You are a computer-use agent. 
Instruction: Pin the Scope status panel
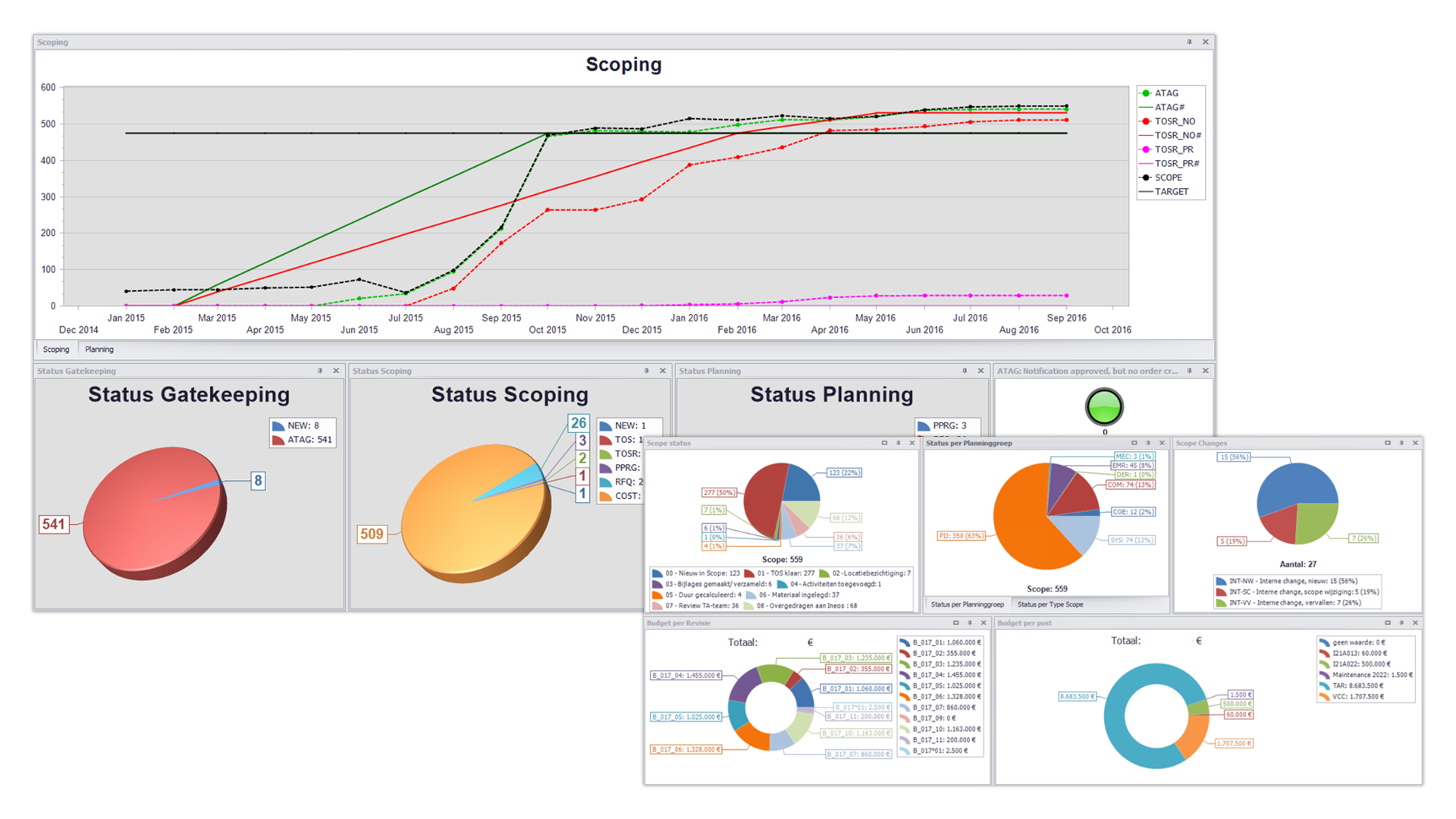pos(898,443)
